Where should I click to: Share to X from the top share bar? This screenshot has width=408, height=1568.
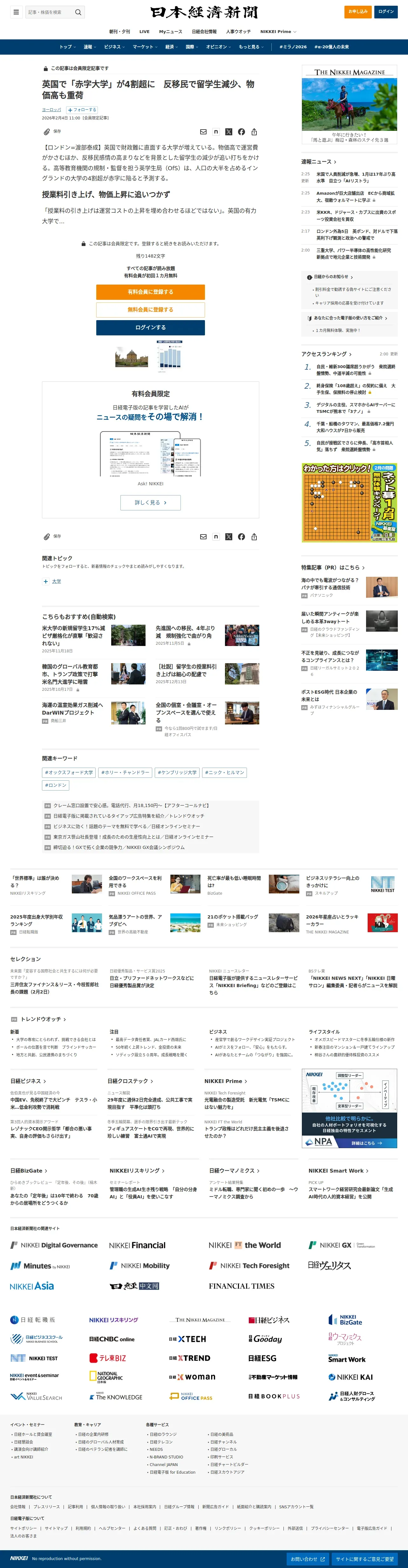click(228, 131)
